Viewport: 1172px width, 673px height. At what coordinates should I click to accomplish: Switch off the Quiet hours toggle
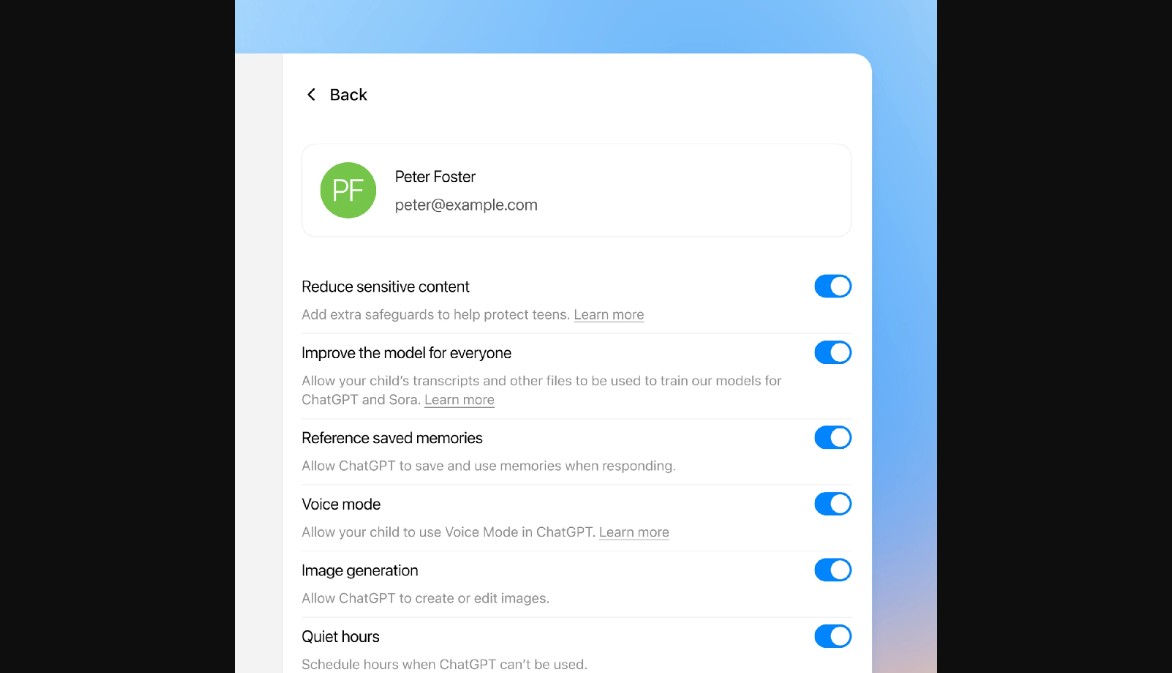(833, 636)
